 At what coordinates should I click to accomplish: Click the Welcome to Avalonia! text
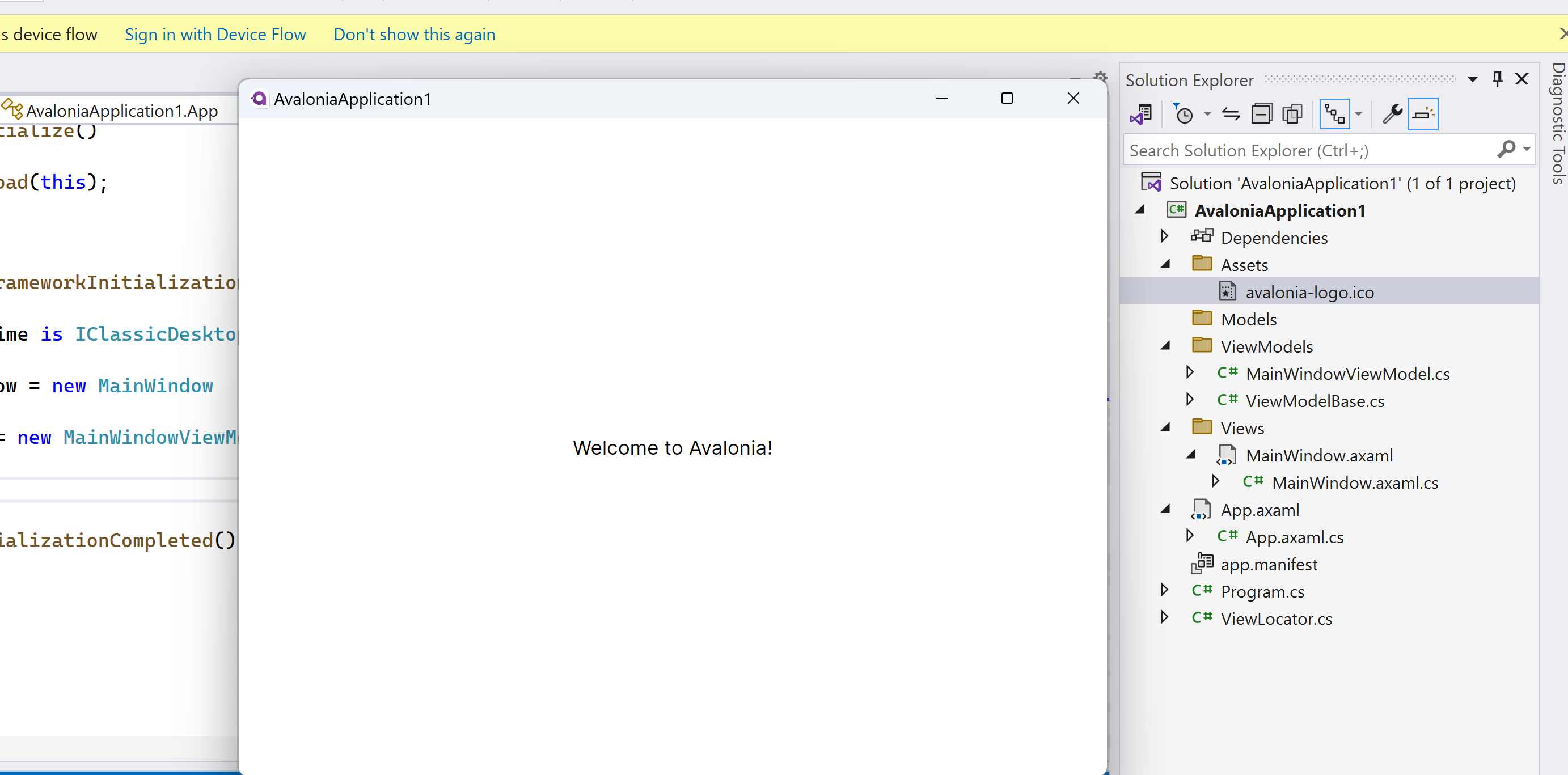pos(673,448)
